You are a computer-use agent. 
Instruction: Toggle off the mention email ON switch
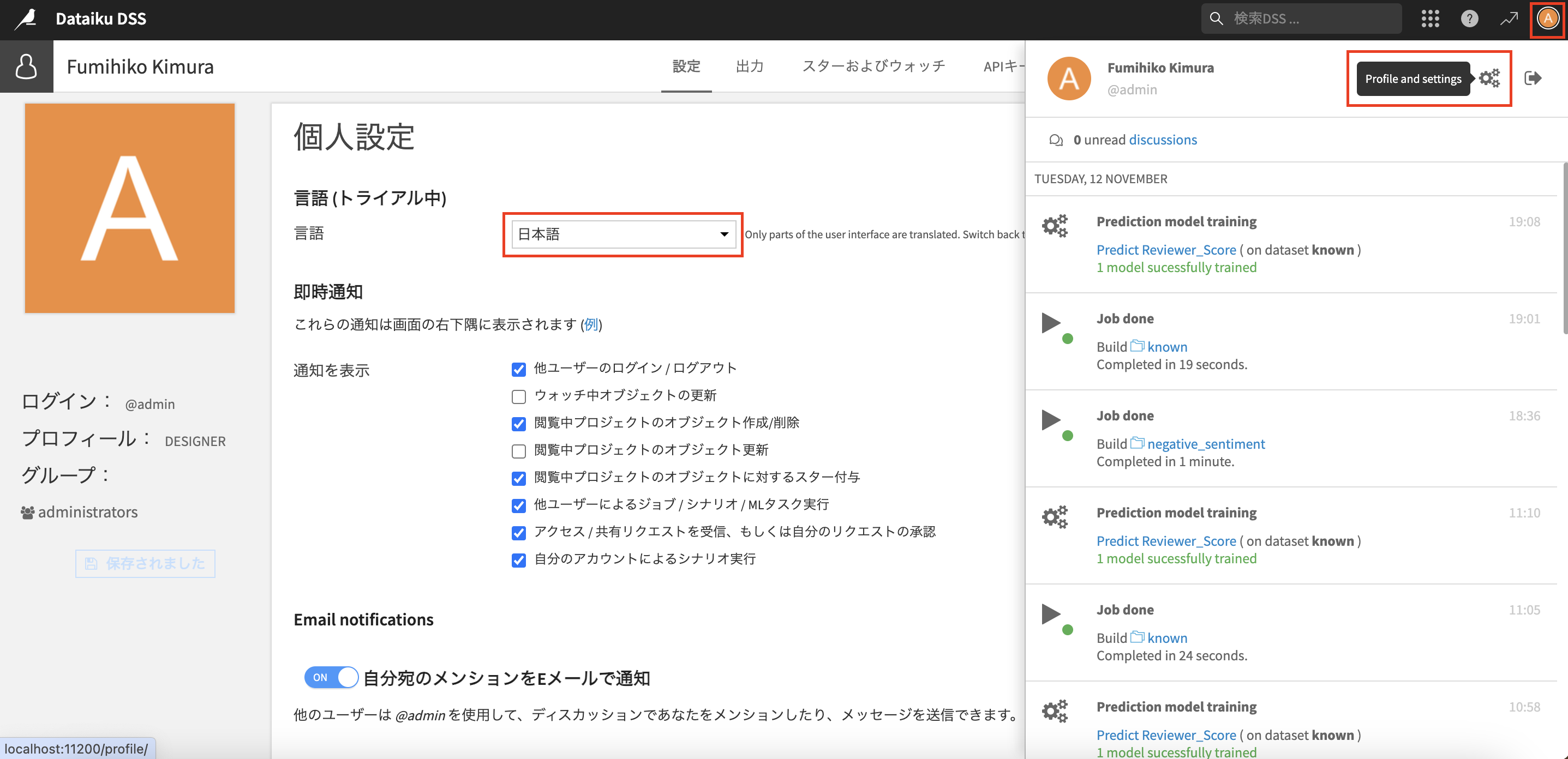331,677
